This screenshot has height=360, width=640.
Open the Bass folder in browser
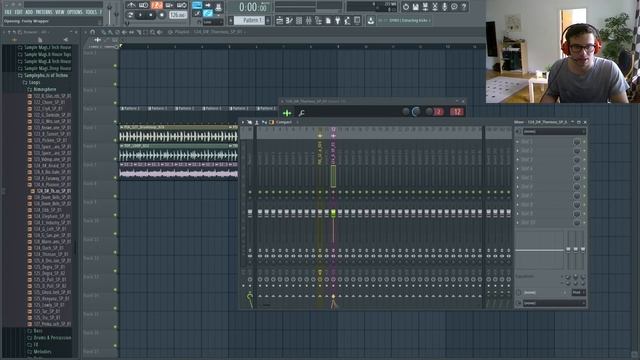coord(35,331)
